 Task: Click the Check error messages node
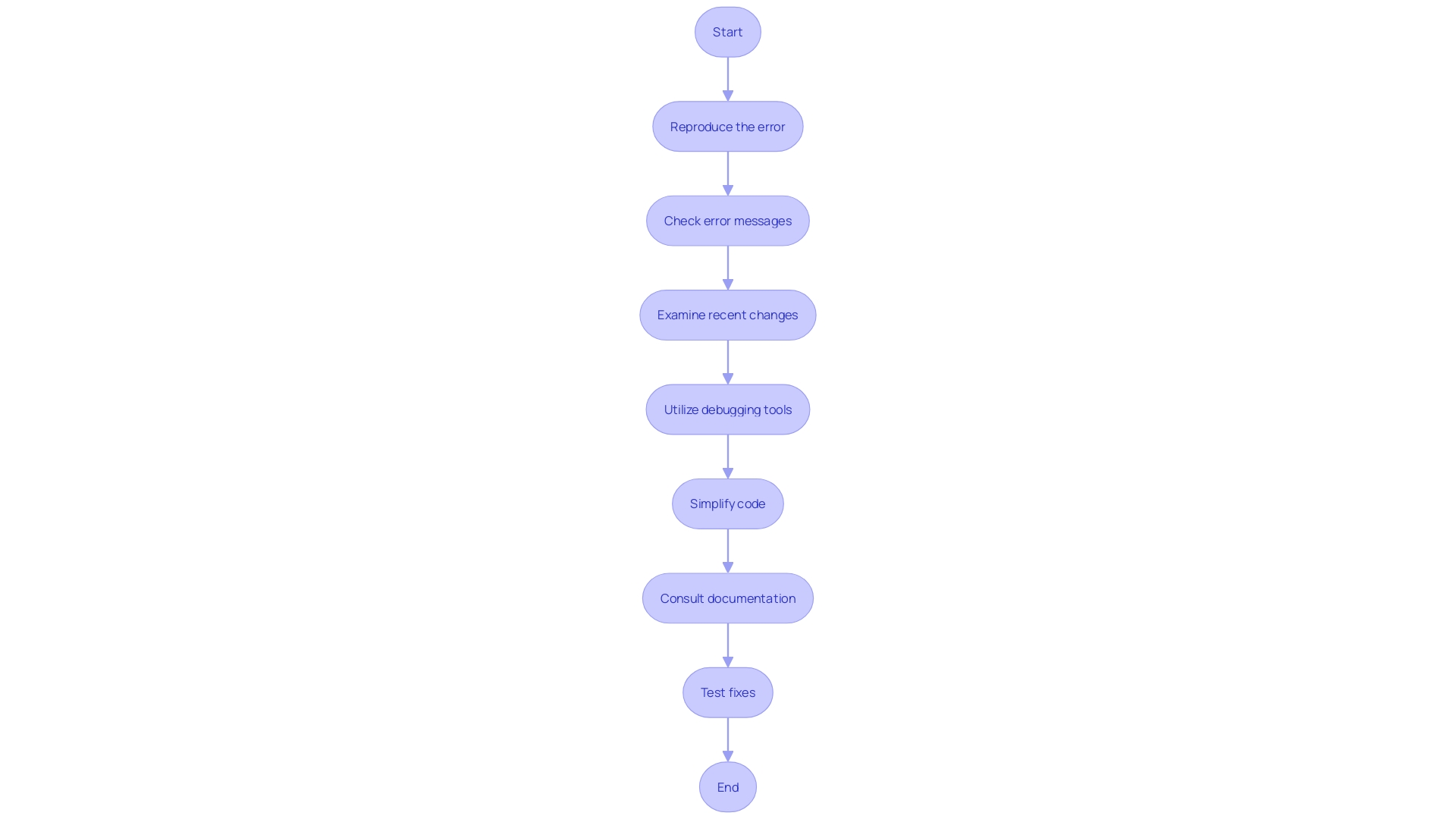[728, 220]
